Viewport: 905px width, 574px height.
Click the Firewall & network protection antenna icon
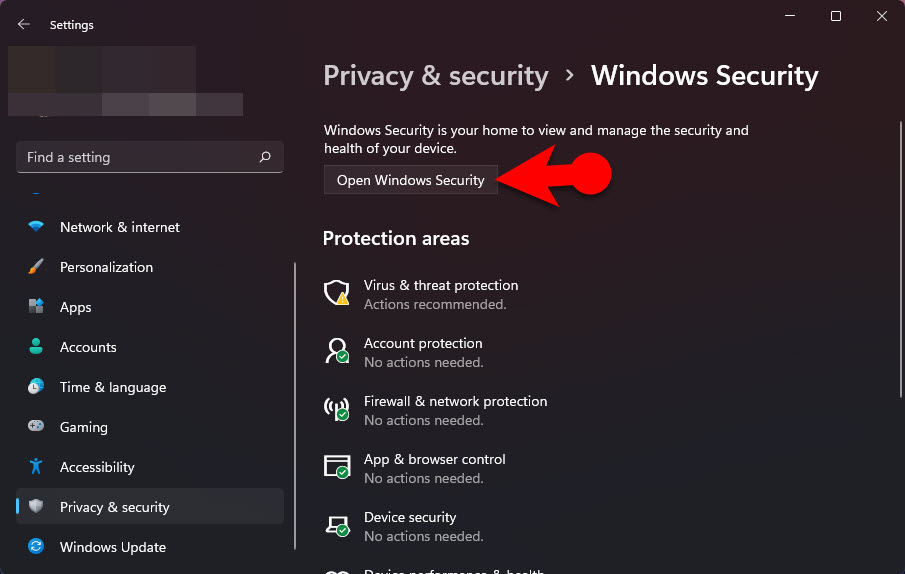[x=336, y=408]
